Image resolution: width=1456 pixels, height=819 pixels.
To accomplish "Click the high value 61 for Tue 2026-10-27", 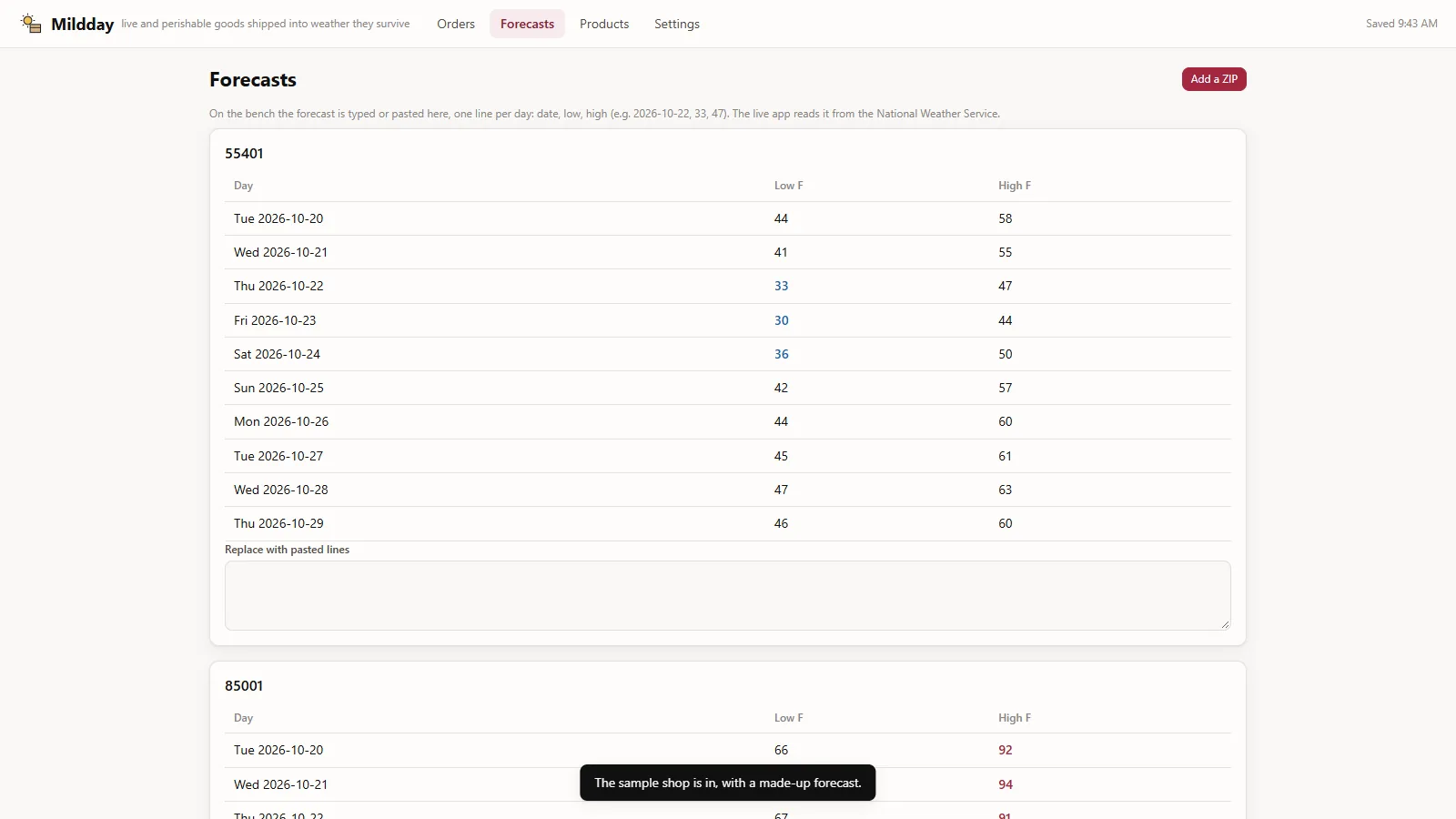I will click(x=1005, y=456).
